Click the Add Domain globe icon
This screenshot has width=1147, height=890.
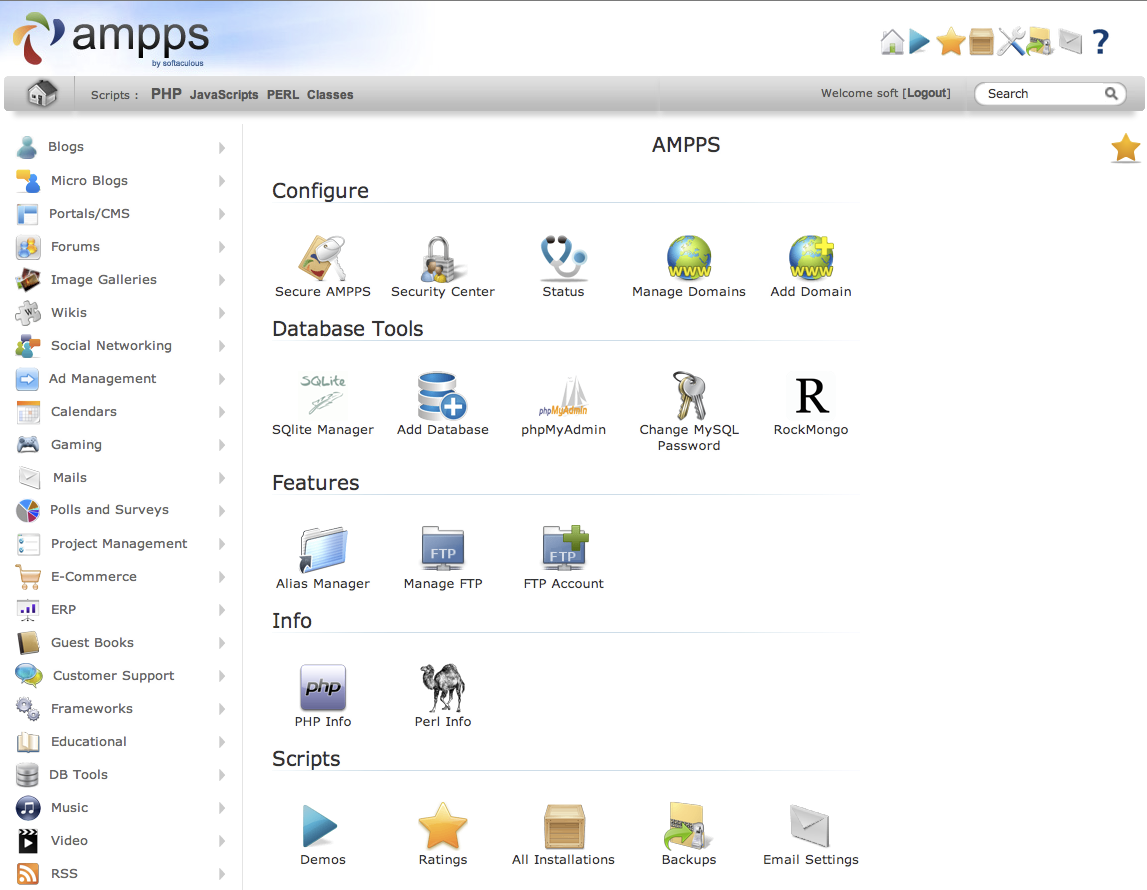coord(811,257)
